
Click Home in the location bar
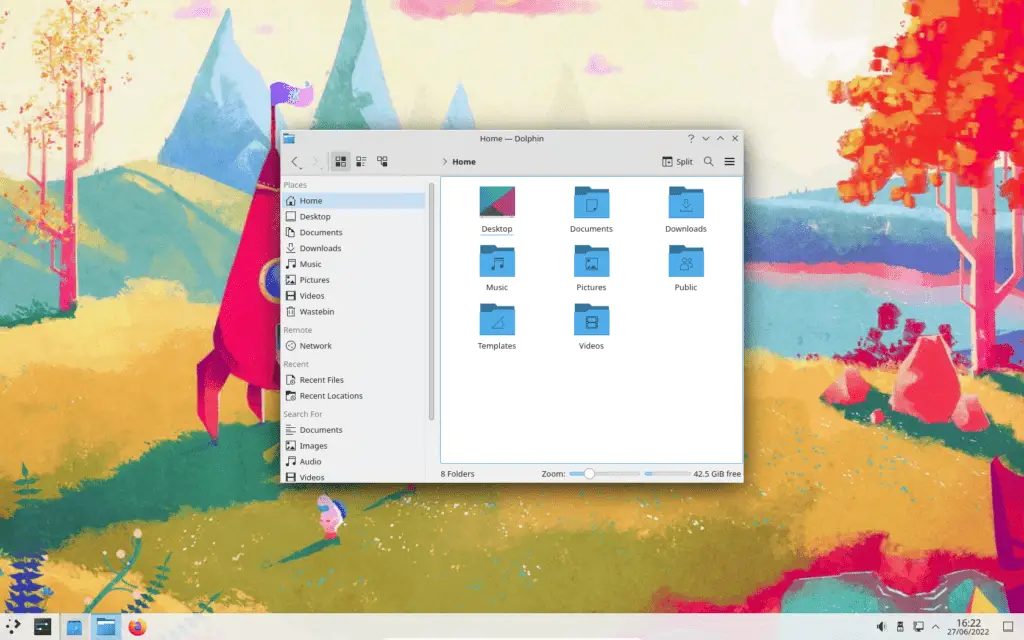tap(464, 161)
